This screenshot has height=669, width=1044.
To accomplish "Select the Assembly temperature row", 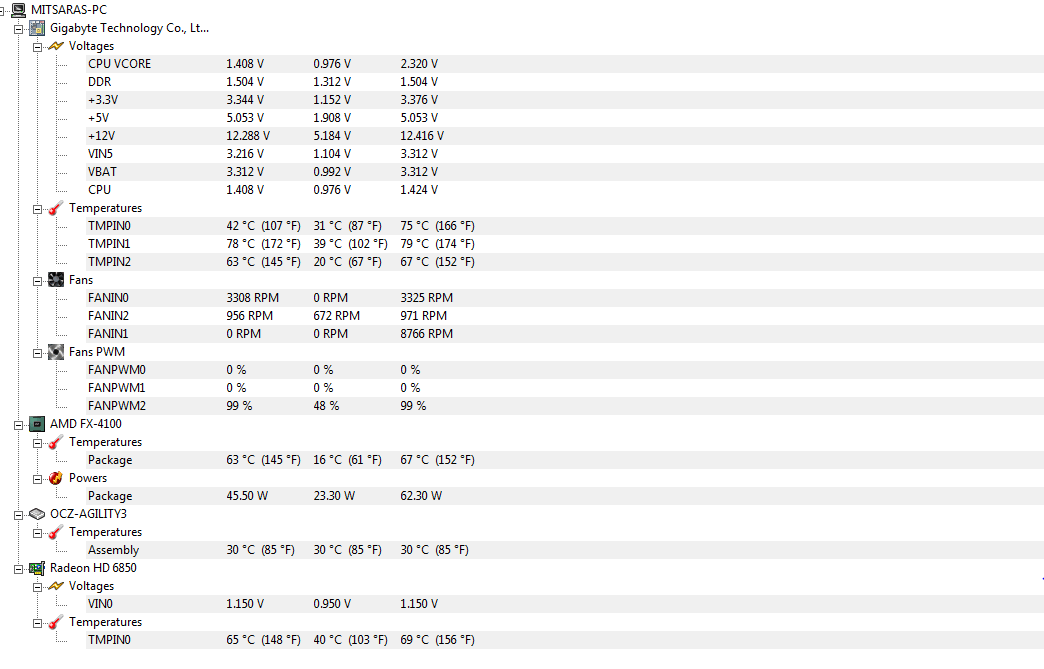I will 565,550.
